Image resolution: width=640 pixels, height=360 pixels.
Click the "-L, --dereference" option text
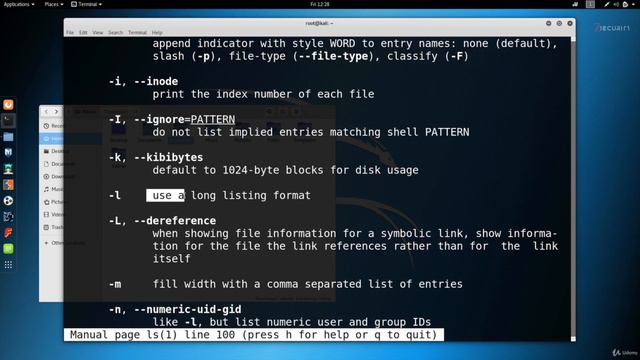(x=162, y=220)
